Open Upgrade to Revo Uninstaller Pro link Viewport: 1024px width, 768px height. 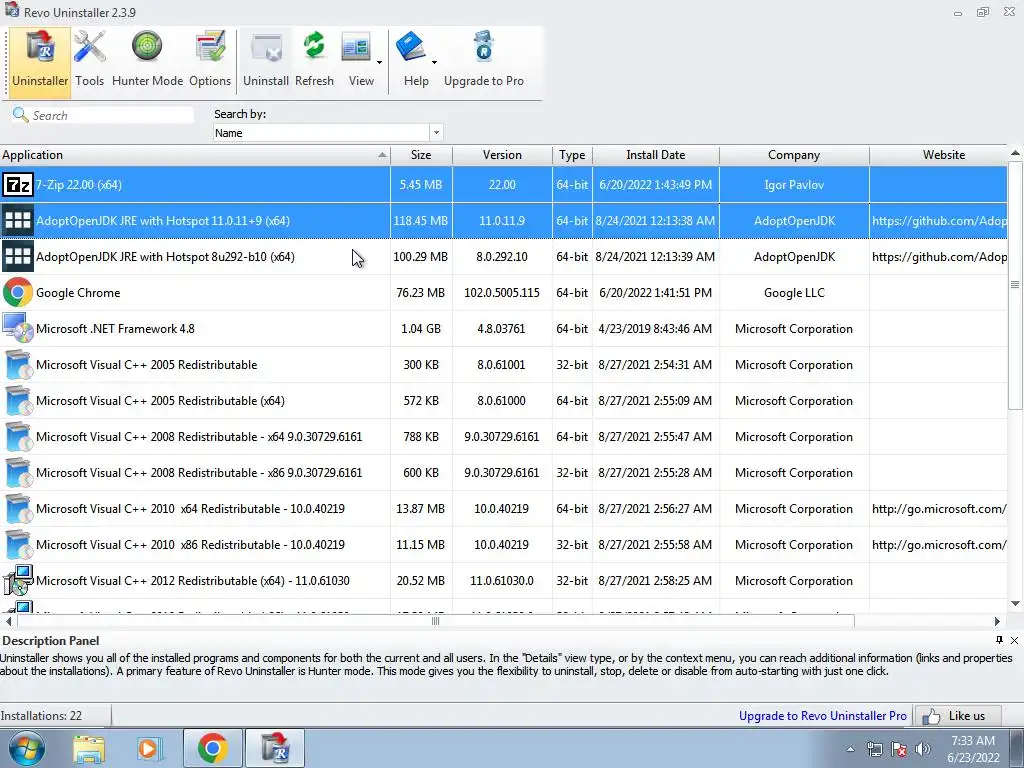pos(822,716)
